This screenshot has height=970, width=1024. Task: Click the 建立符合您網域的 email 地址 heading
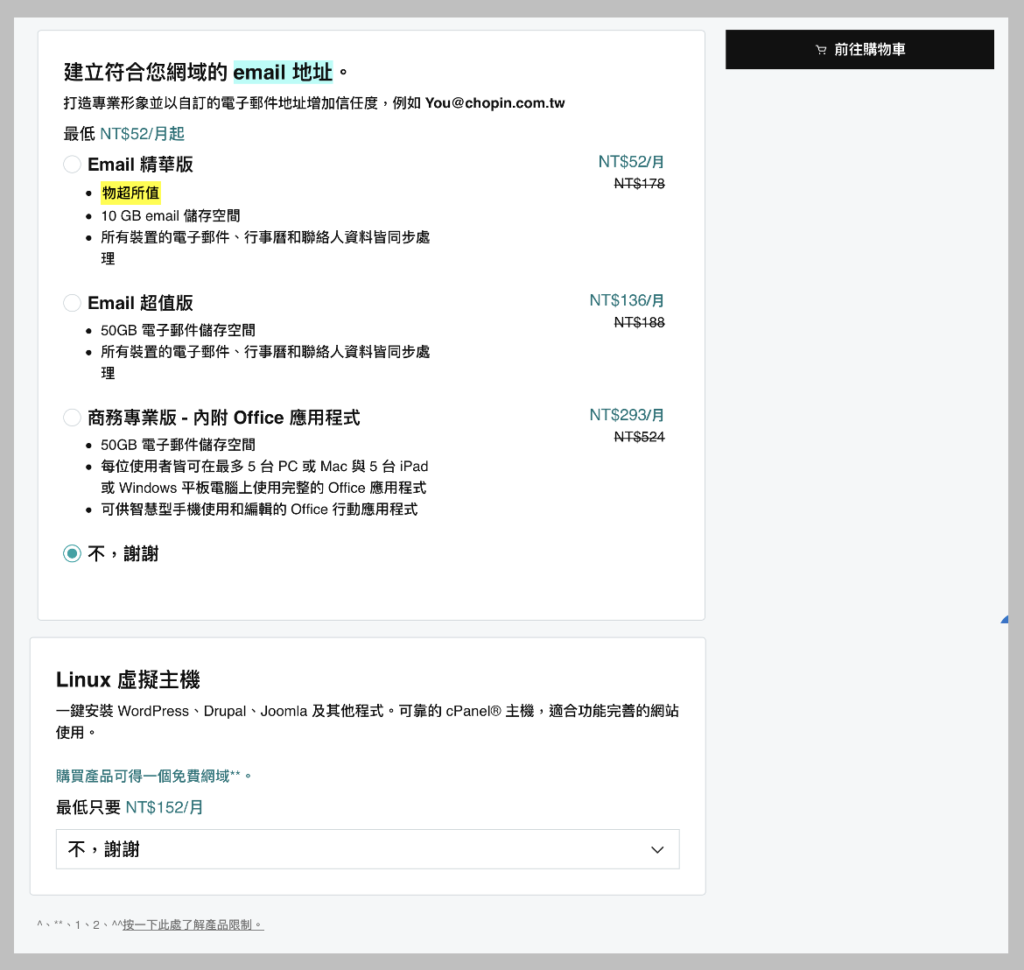pyautogui.click(x=206, y=72)
